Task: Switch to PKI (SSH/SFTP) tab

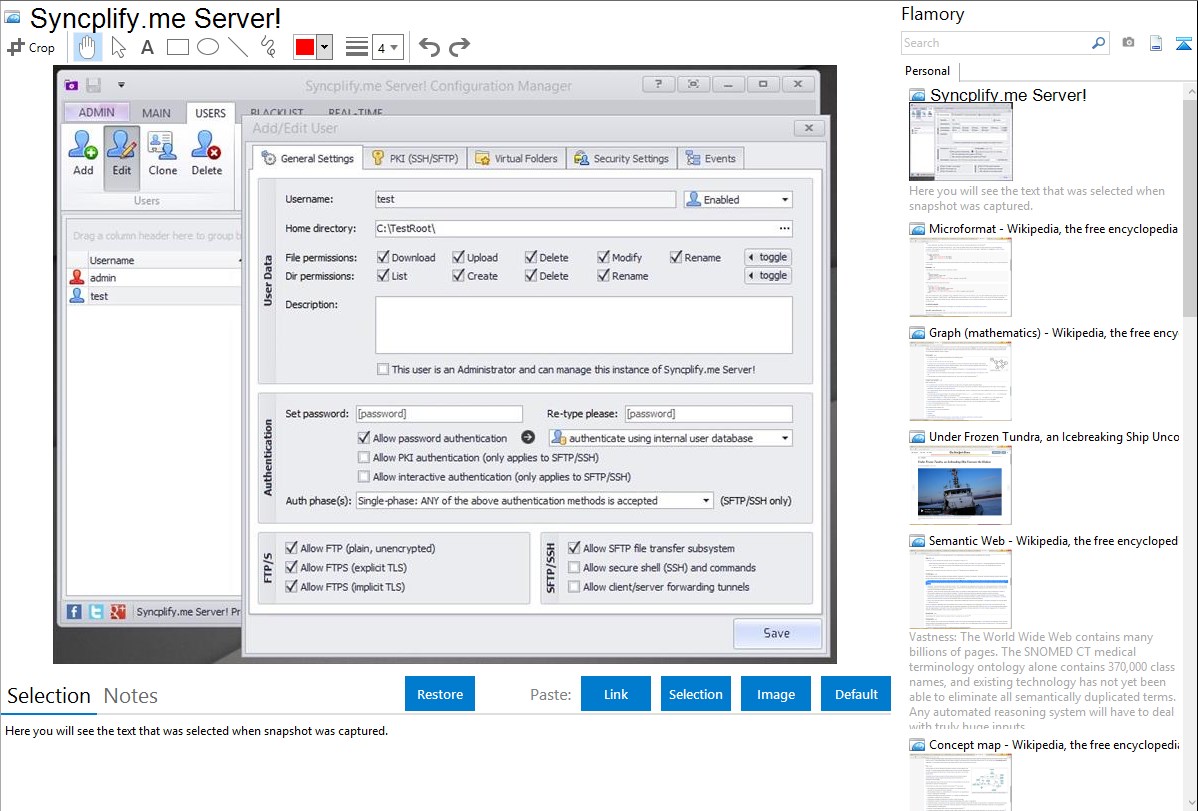Action: 415,158
